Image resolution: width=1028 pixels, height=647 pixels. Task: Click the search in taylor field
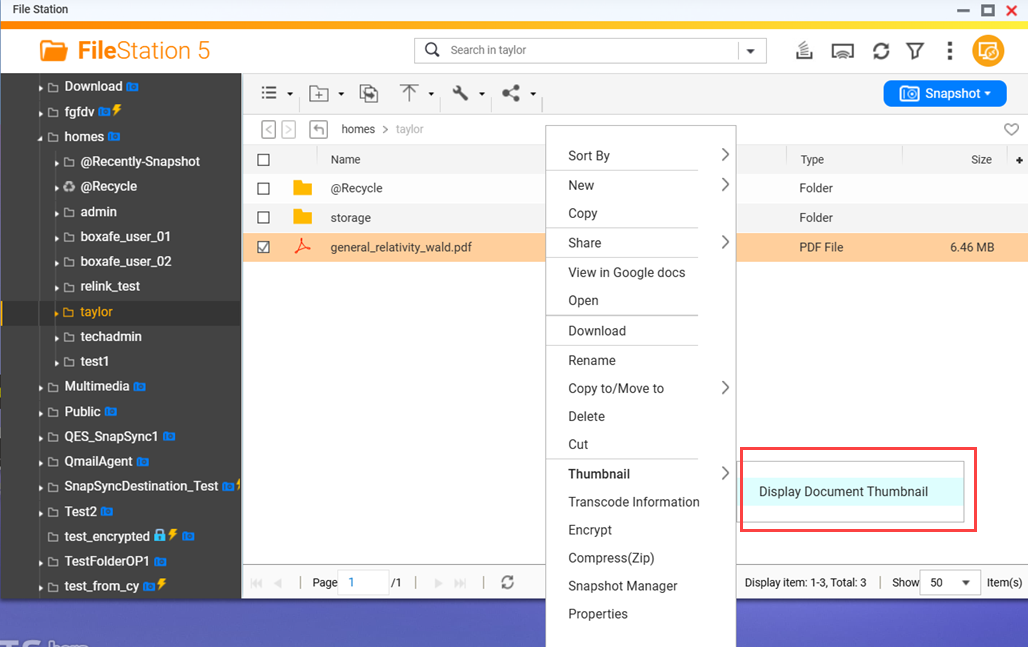point(590,50)
